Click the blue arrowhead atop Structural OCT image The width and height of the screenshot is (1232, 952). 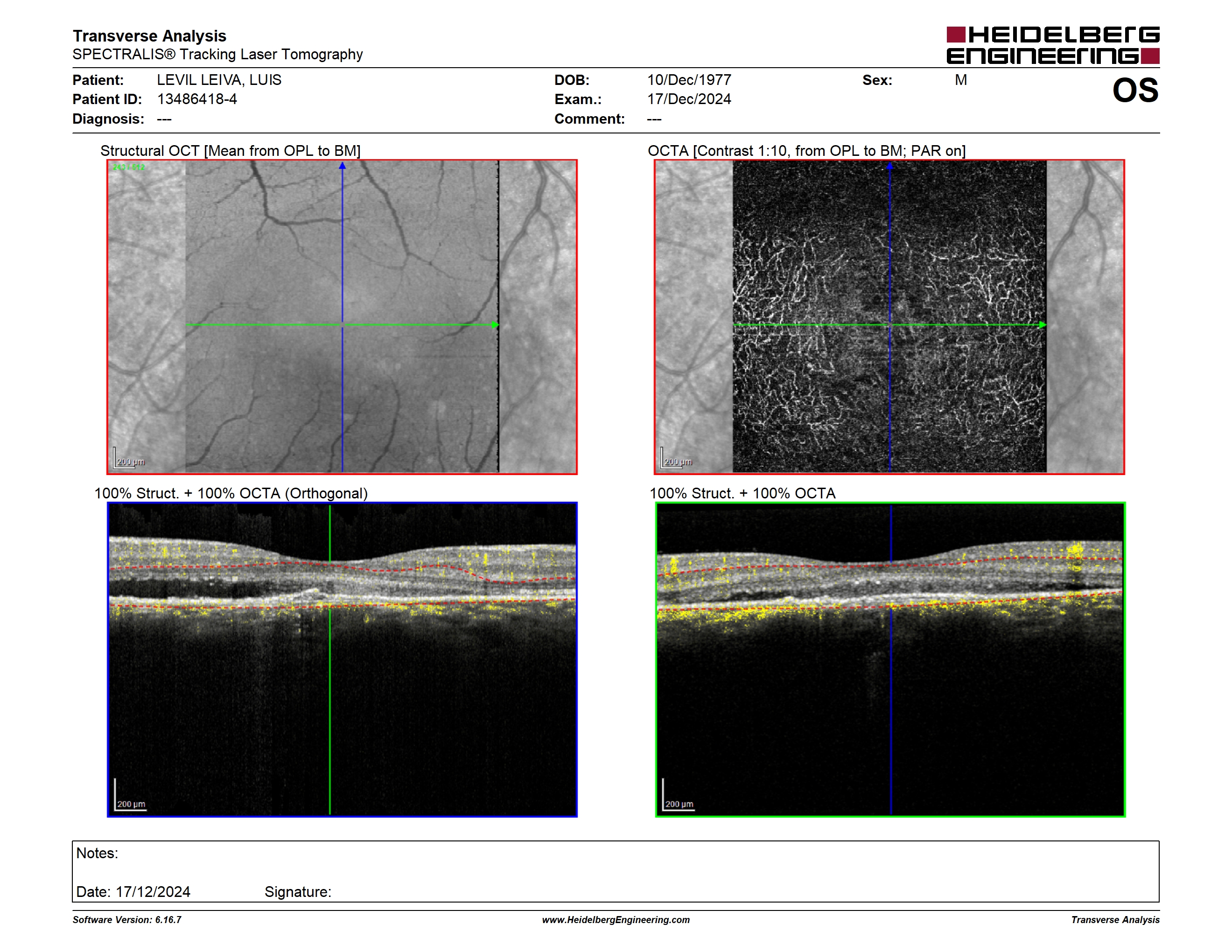point(342,166)
